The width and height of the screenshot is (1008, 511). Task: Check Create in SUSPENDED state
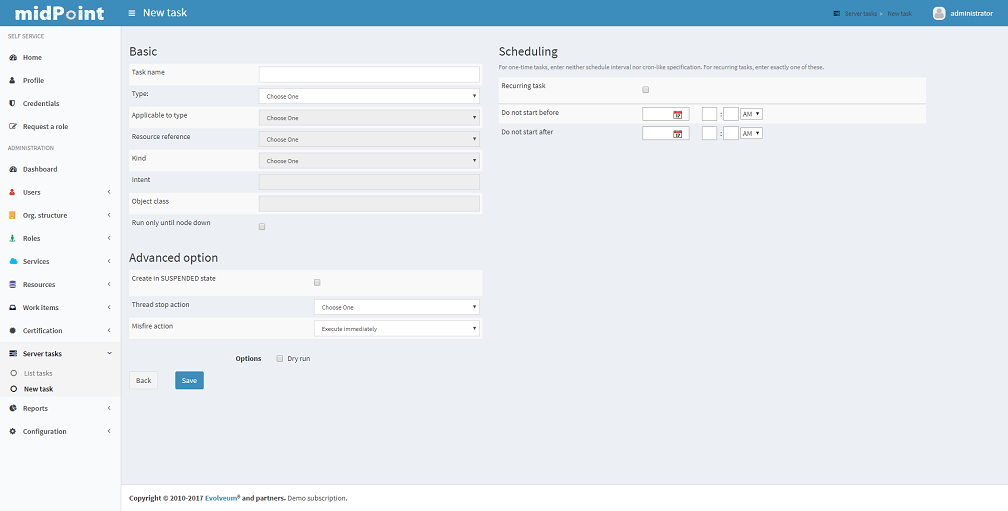(x=318, y=283)
